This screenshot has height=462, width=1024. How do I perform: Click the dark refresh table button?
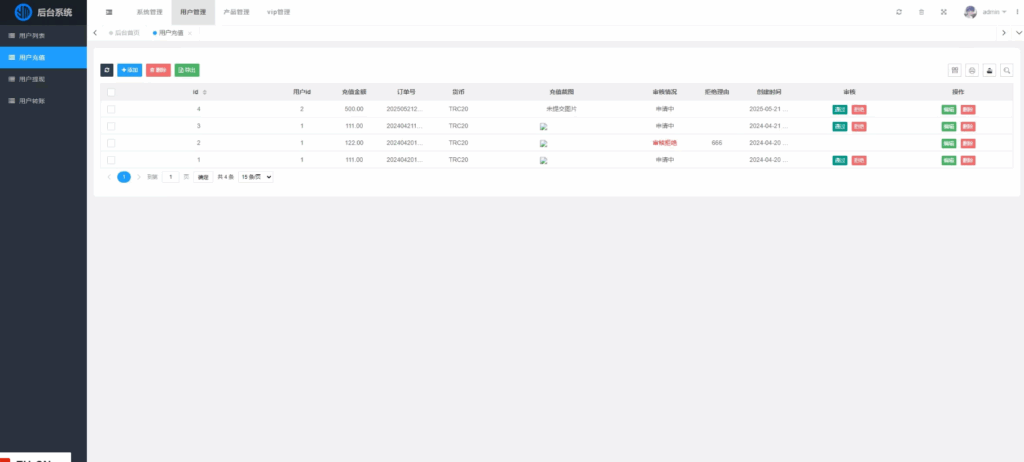tap(107, 70)
